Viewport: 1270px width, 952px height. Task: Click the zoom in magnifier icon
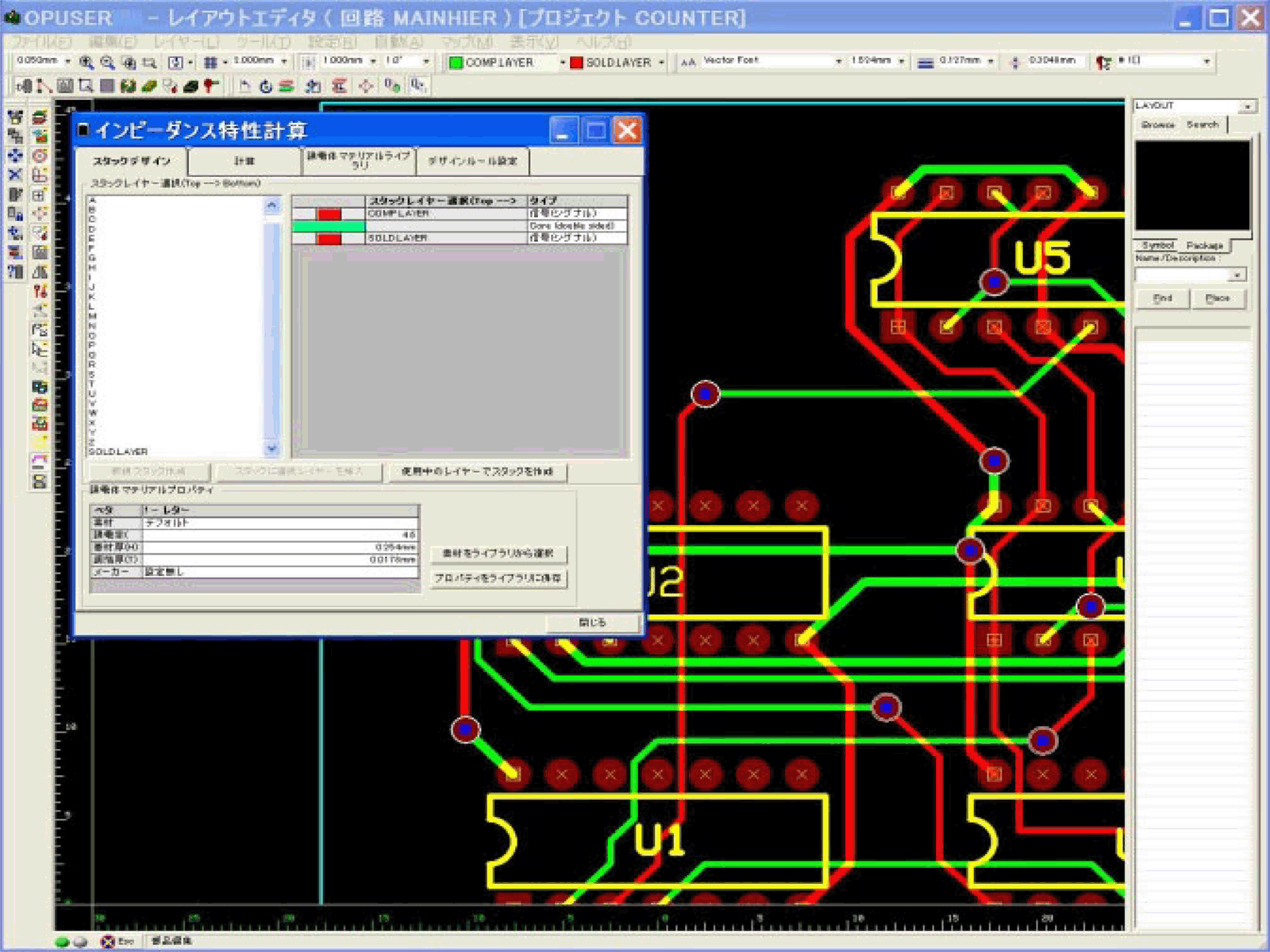coord(87,62)
